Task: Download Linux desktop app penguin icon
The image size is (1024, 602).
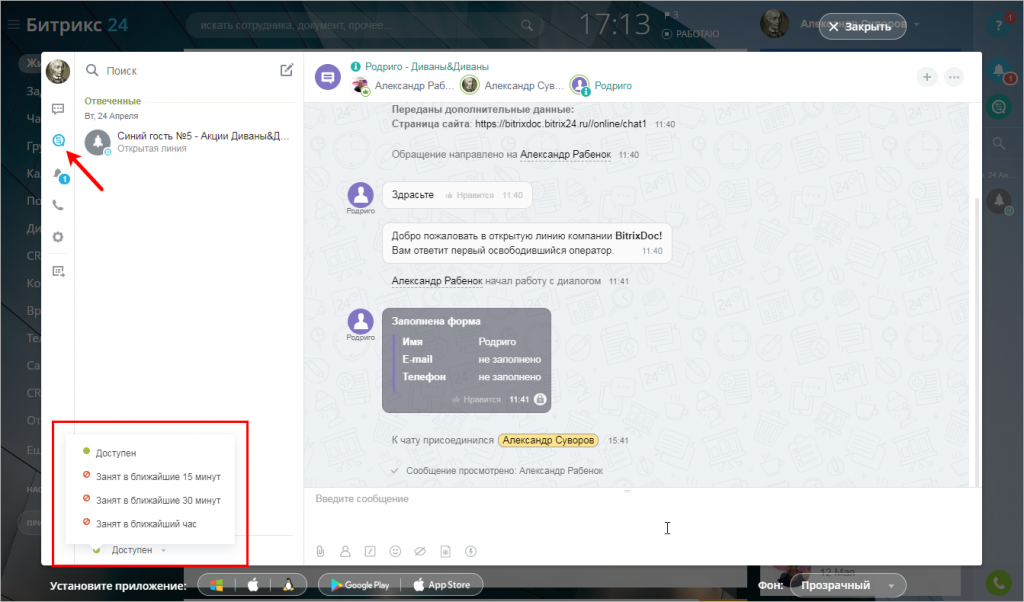Action: 288,585
